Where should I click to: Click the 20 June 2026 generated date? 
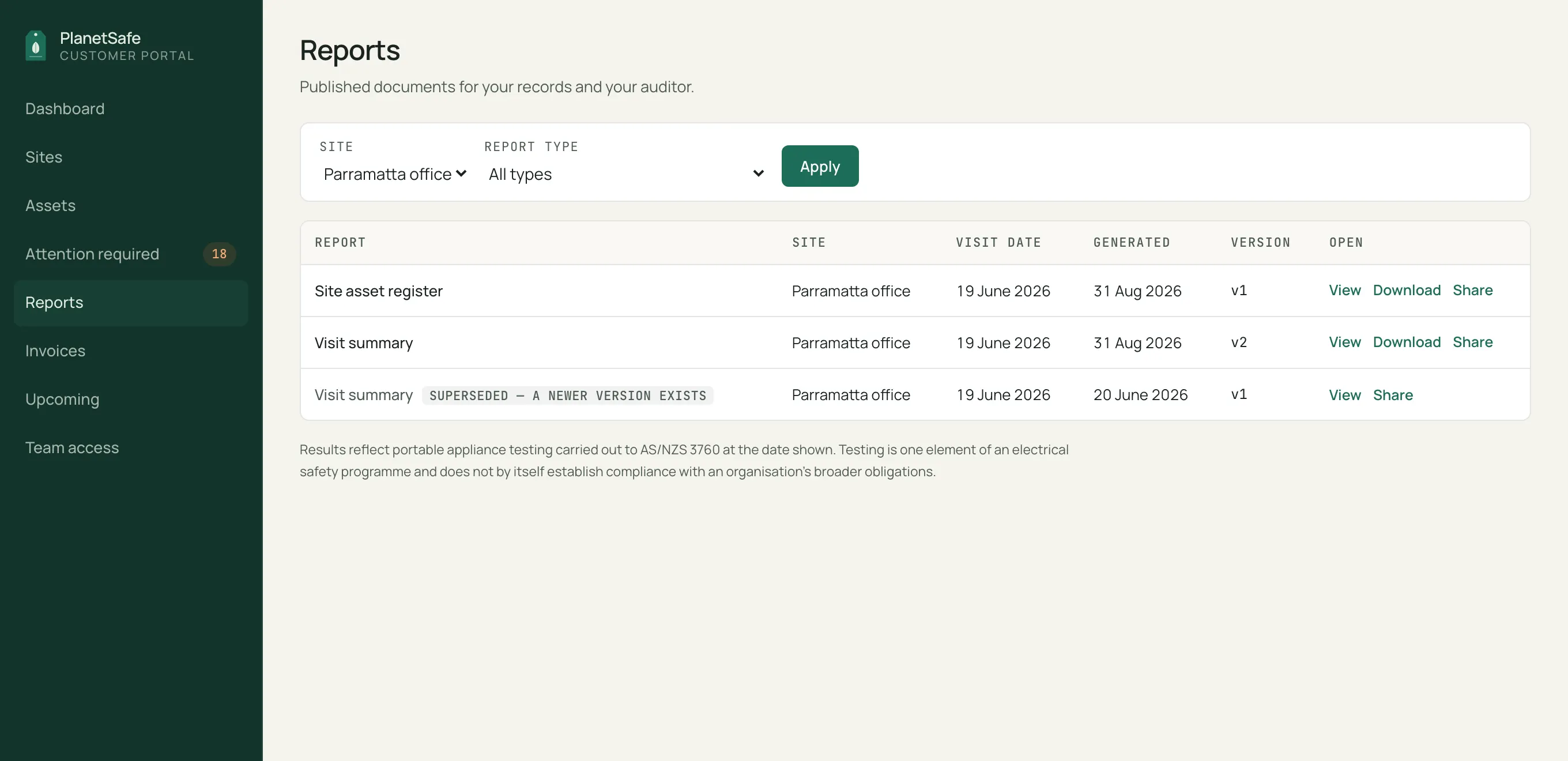pos(1140,395)
